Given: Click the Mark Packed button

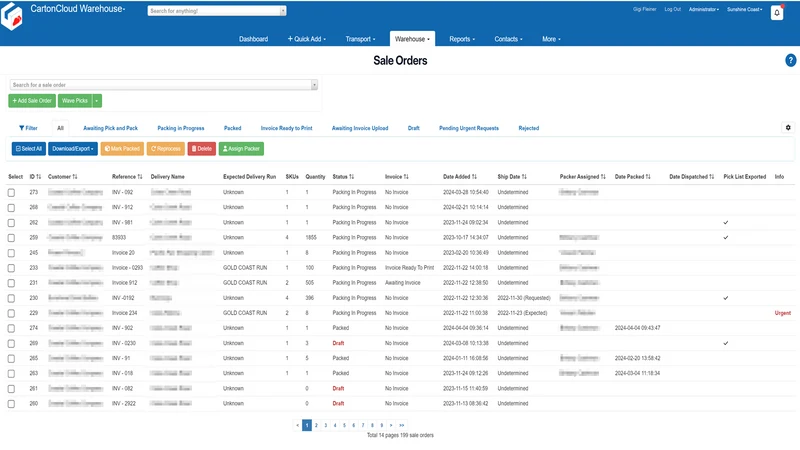Looking at the screenshot, I should (122, 148).
